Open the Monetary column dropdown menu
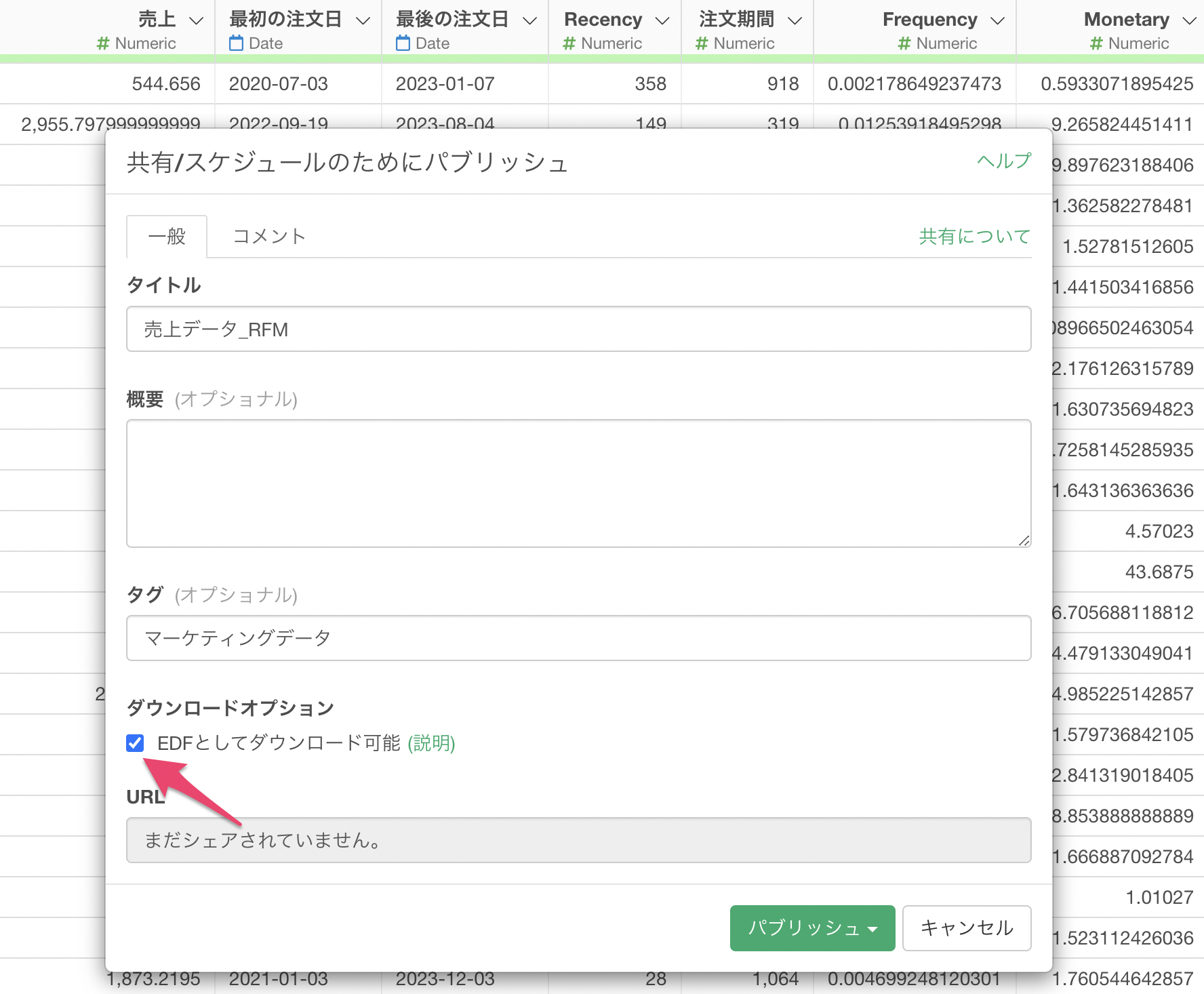Screen dimensions: 1204x994 [1189, 21]
